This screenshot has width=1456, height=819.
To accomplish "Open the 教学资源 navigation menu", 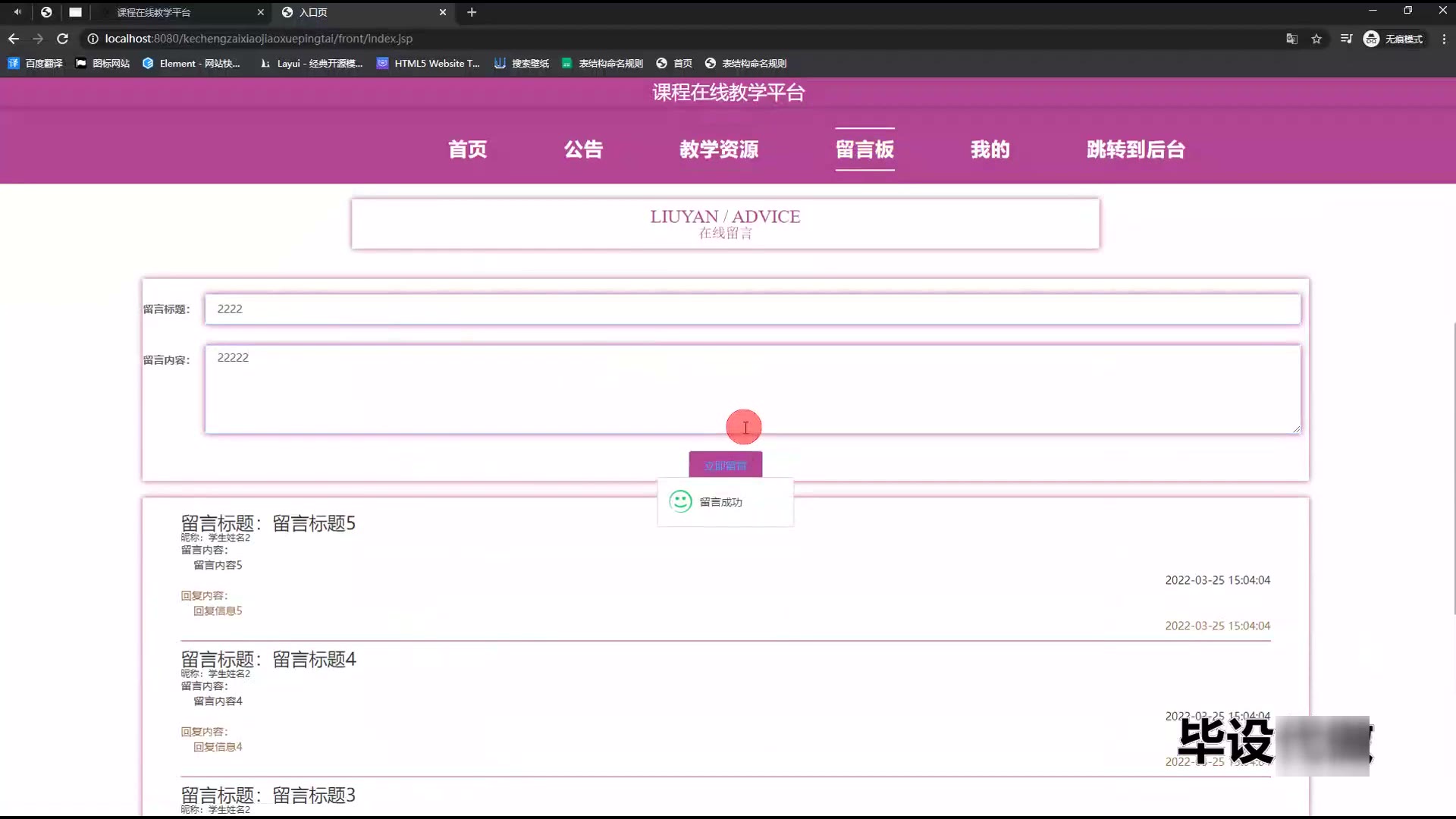I will pyautogui.click(x=719, y=149).
